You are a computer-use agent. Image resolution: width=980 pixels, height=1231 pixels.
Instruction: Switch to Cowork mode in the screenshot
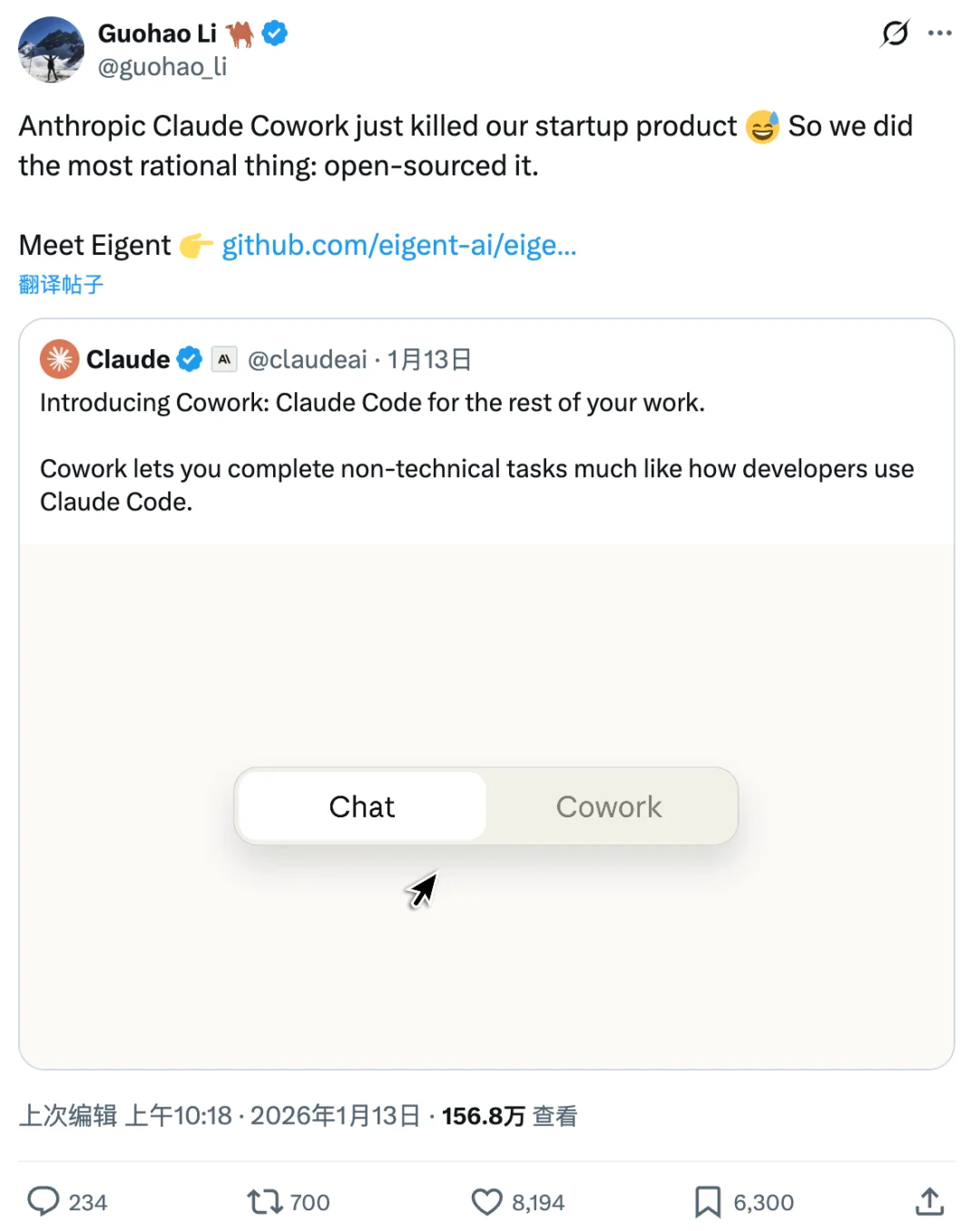tap(609, 806)
